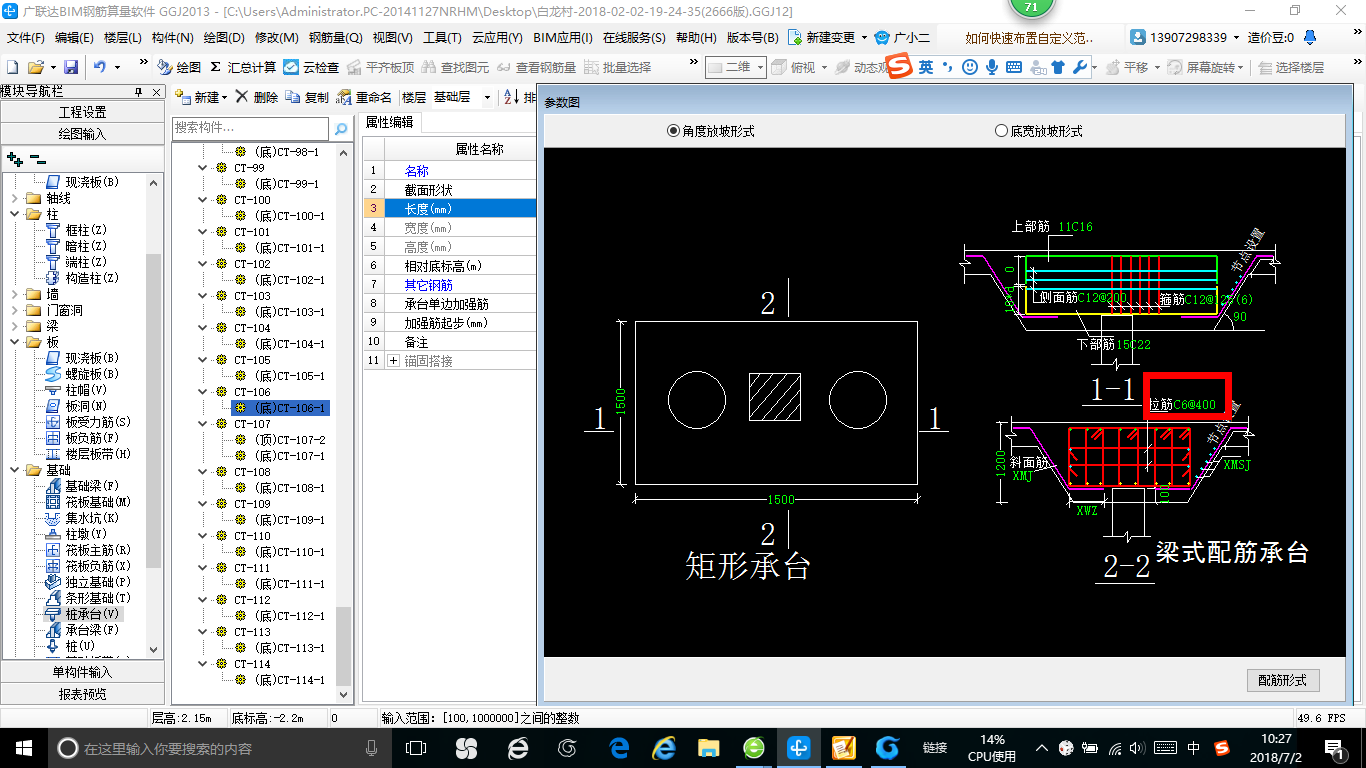Click the 复制 copy component button

point(307,97)
